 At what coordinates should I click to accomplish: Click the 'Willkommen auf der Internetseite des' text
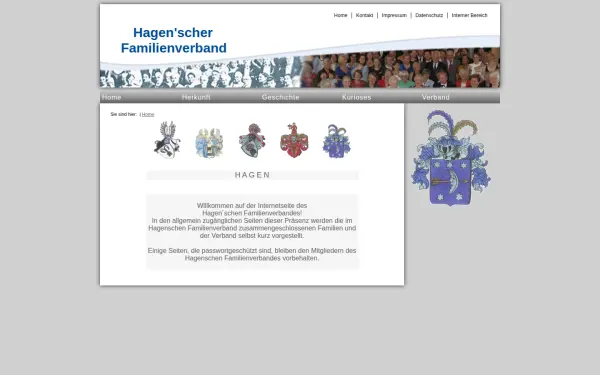click(x=252, y=205)
